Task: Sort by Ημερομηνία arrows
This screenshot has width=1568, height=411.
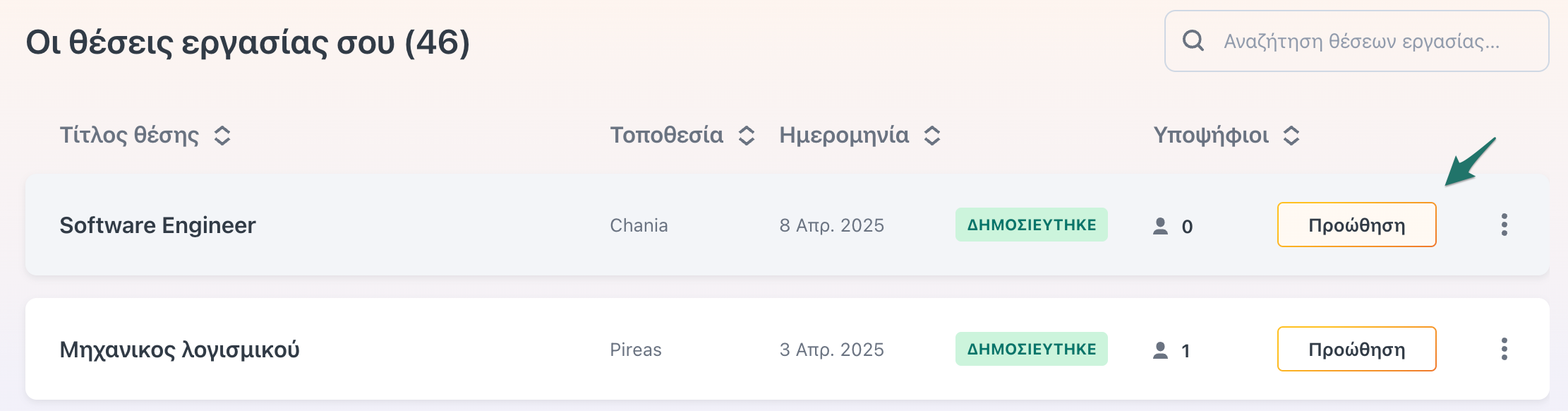Action: pos(932,136)
